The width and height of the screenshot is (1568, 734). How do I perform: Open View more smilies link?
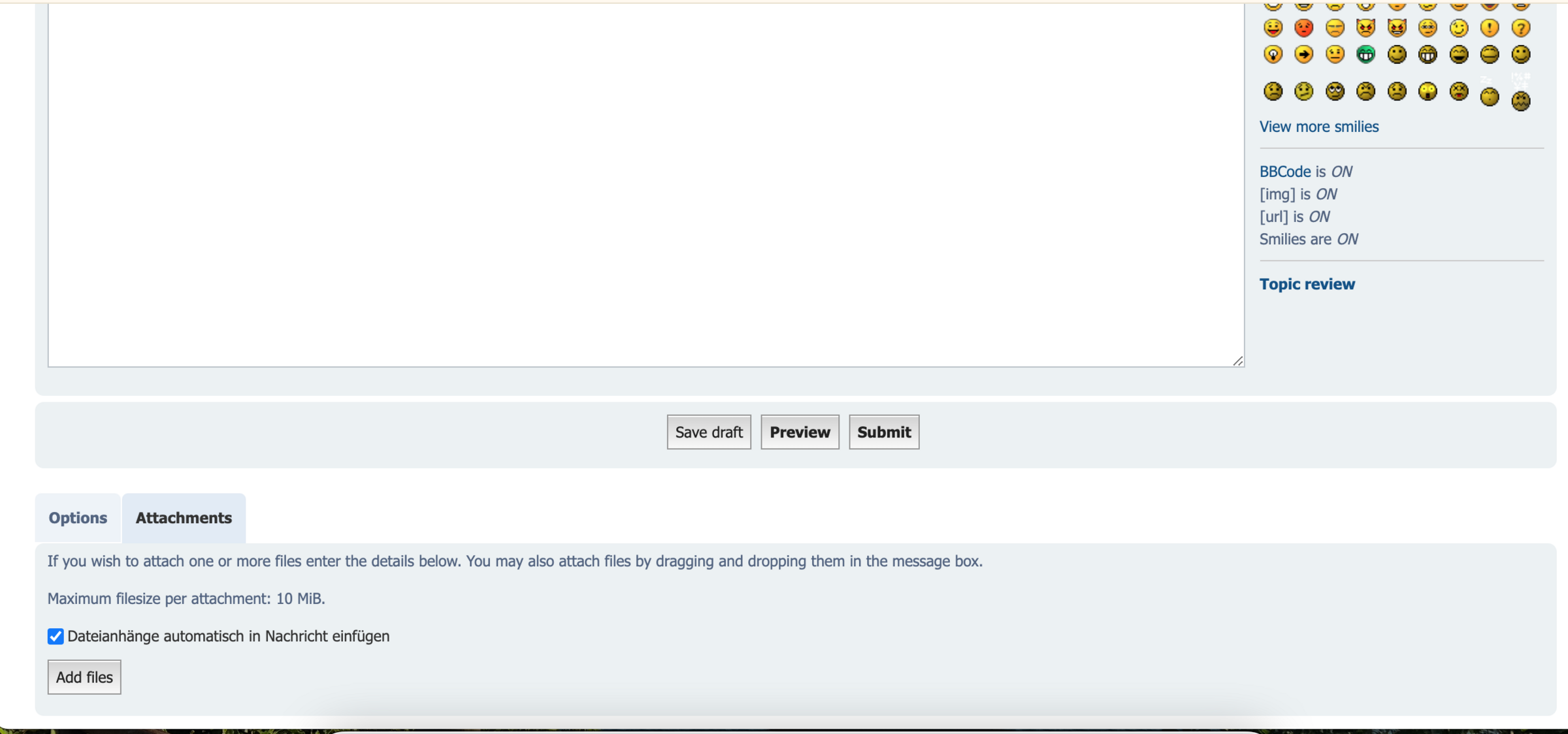1318,127
